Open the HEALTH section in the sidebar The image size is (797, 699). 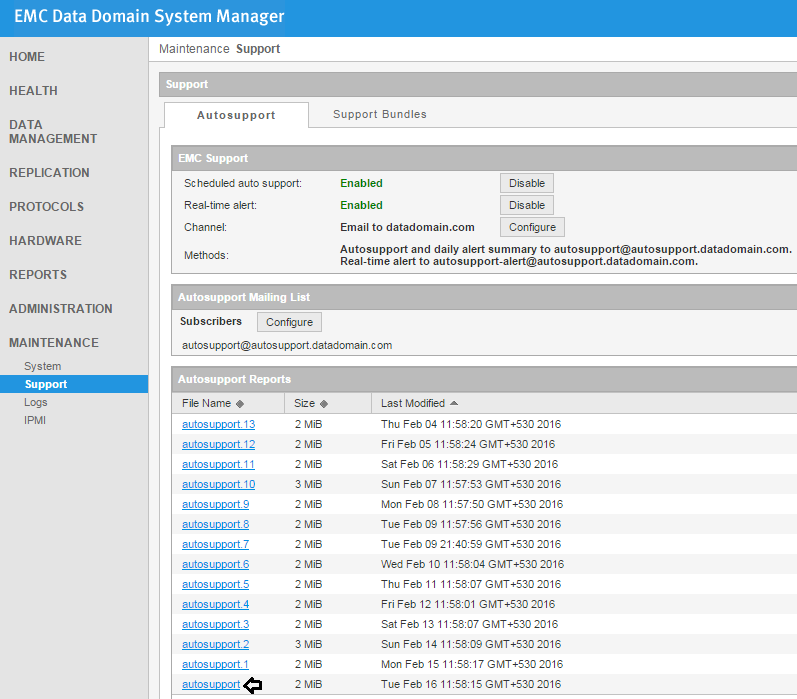[33, 91]
